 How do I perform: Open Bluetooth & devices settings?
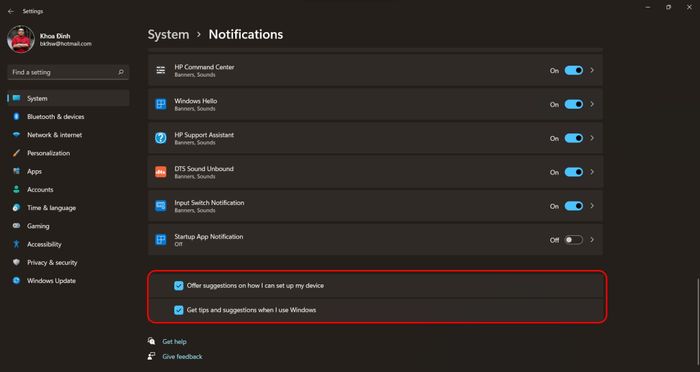click(68, 117)
